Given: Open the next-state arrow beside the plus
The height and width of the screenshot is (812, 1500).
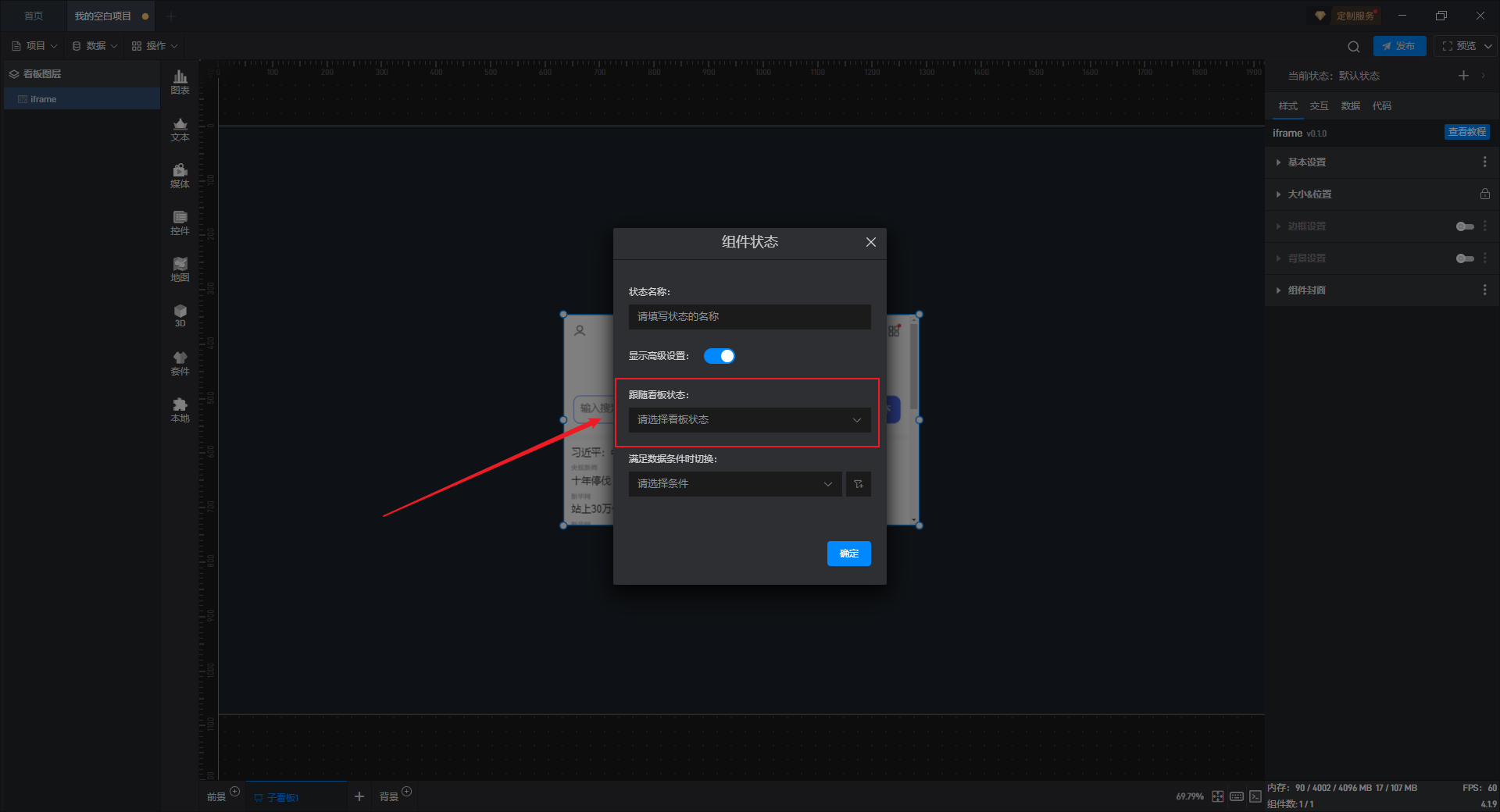Looking at the screenshot, I should (x=1483, y=76).
